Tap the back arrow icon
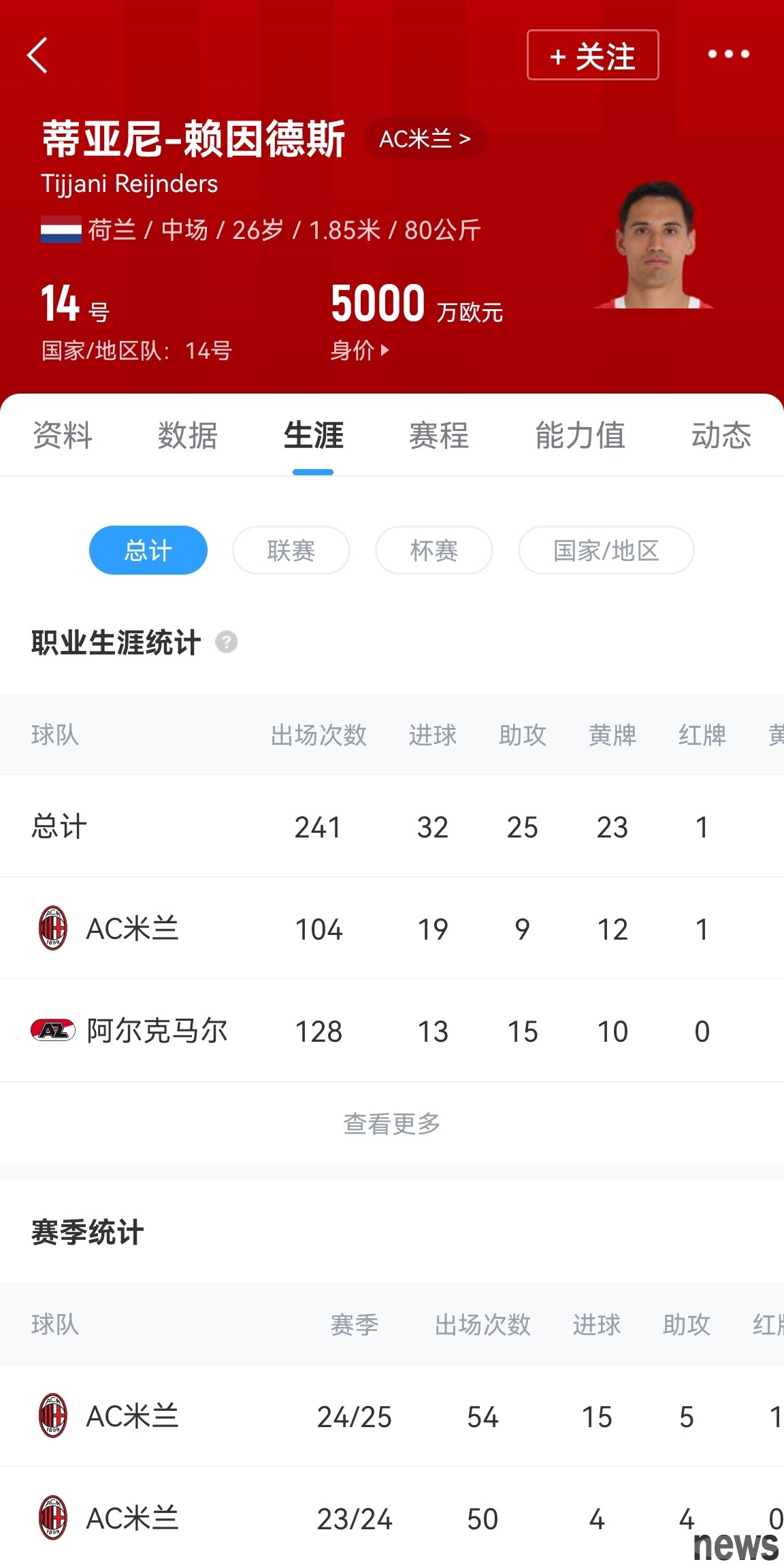The width and height of the screenshot is (784, 1564). coord(37,55)
